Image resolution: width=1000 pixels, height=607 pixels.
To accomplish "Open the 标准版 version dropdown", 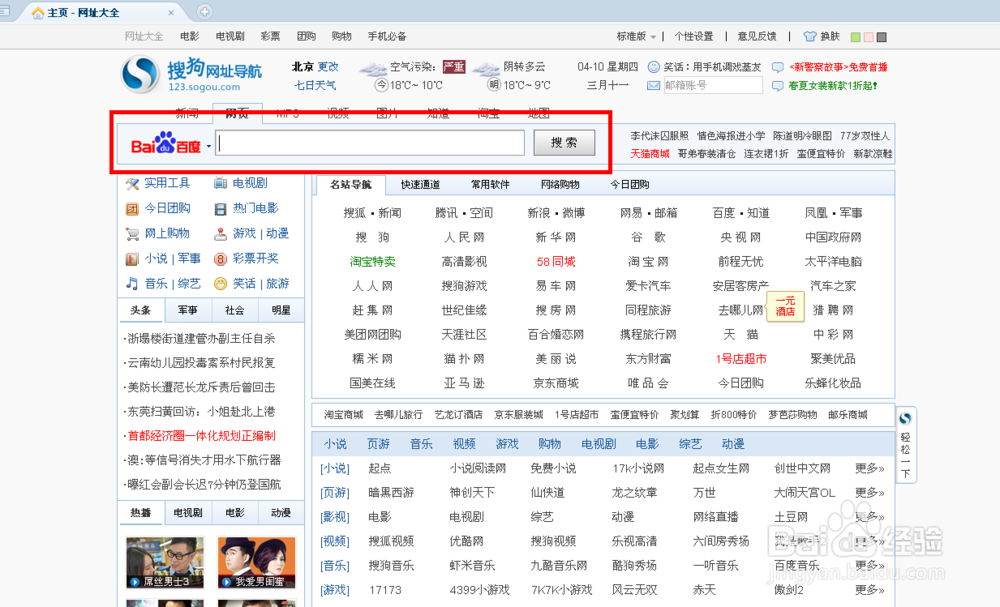I will [x=635, y=36].
